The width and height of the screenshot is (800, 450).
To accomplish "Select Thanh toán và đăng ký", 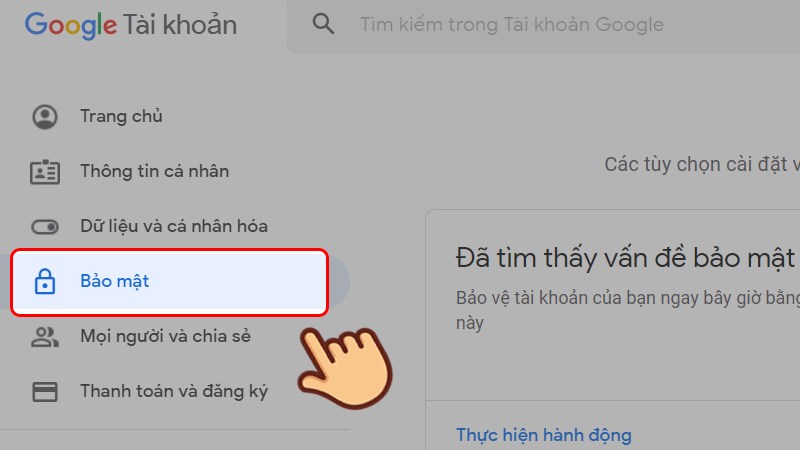I will click(x=174, y=392).
